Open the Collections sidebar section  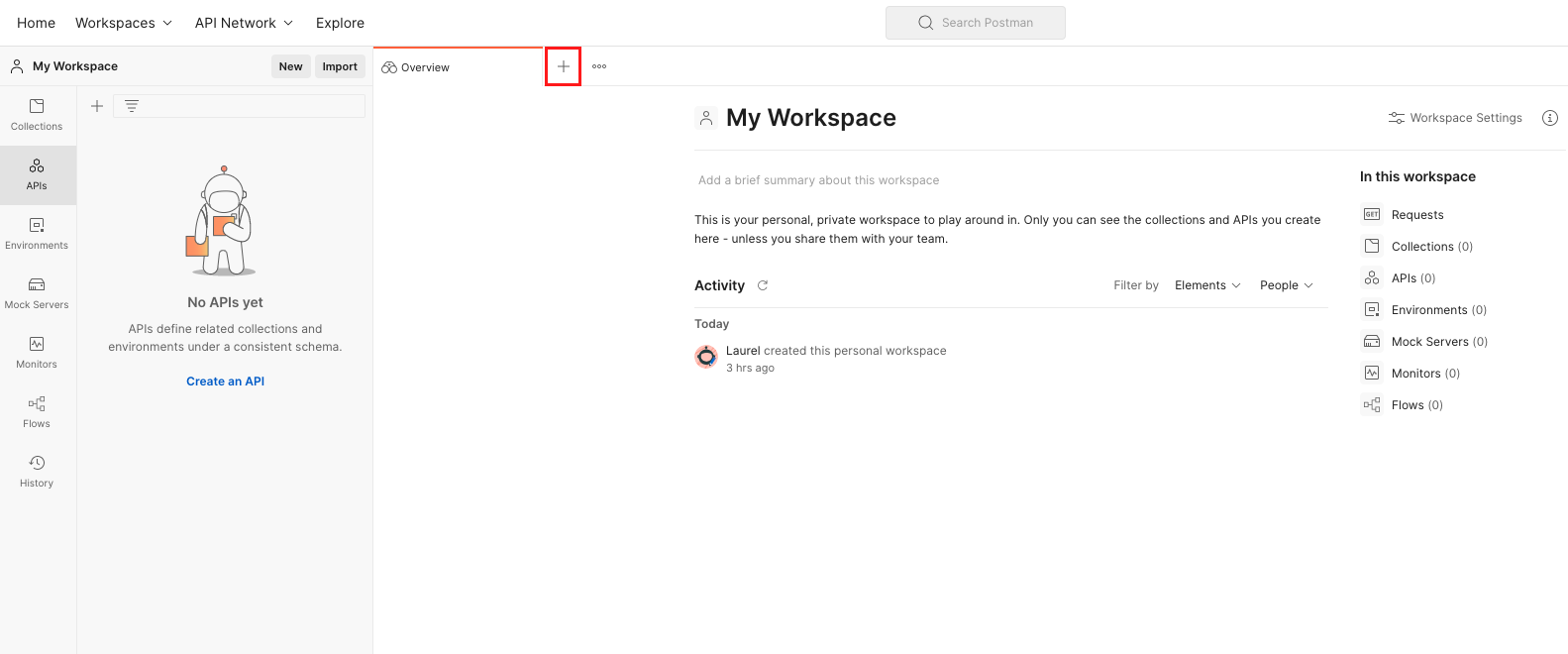(x=37, y=115)
